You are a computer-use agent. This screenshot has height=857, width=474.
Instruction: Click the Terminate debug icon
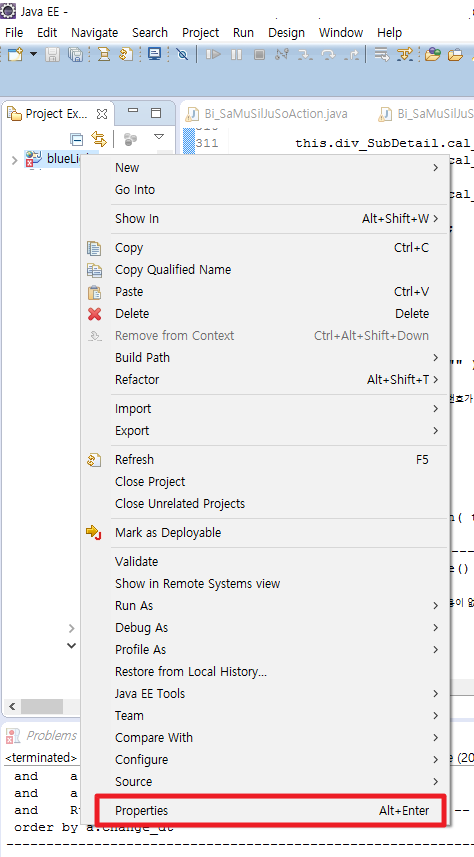259,54
